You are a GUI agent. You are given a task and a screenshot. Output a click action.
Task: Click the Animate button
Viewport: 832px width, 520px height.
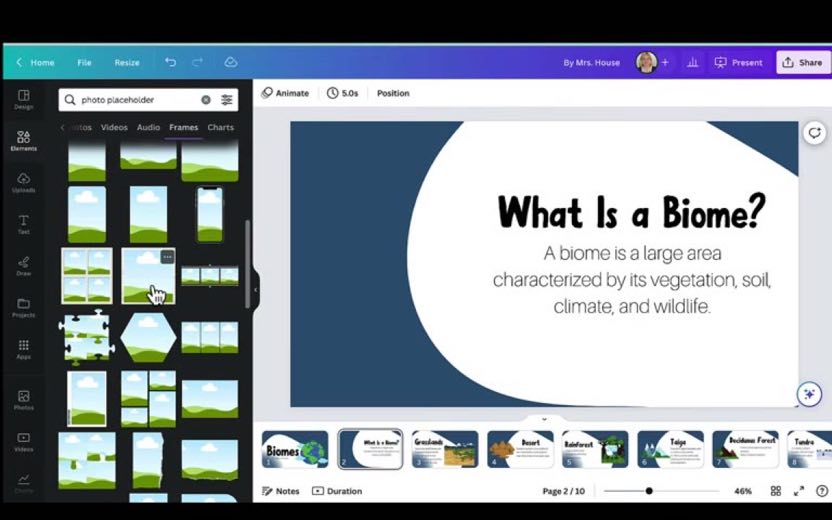point(285,93)
